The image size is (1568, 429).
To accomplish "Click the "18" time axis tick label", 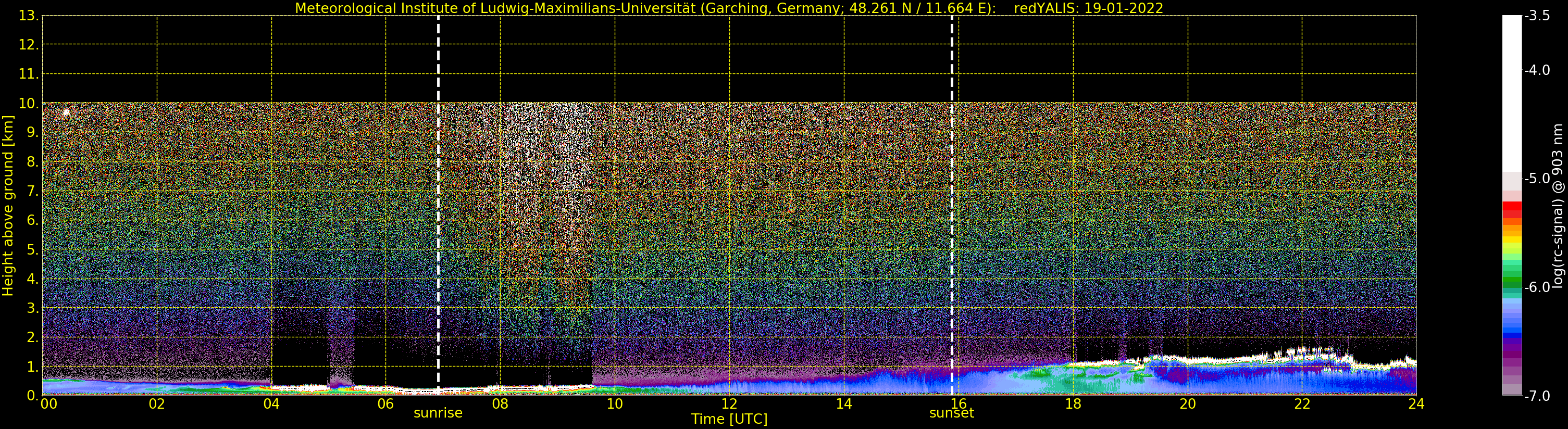I will (1073, 404).
